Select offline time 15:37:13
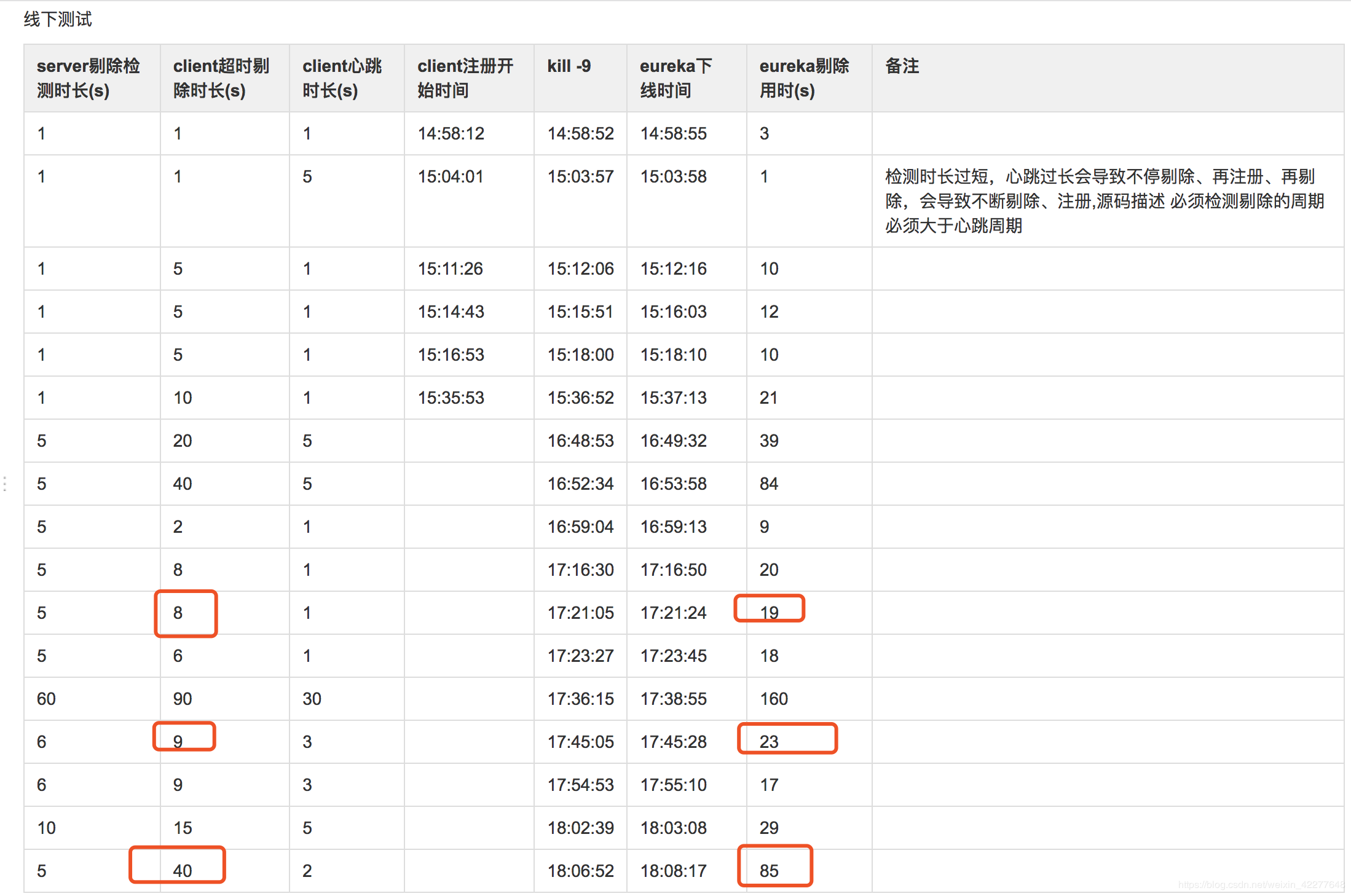Viewport: 1351px width, 896px height. click(x=674, y=398)
